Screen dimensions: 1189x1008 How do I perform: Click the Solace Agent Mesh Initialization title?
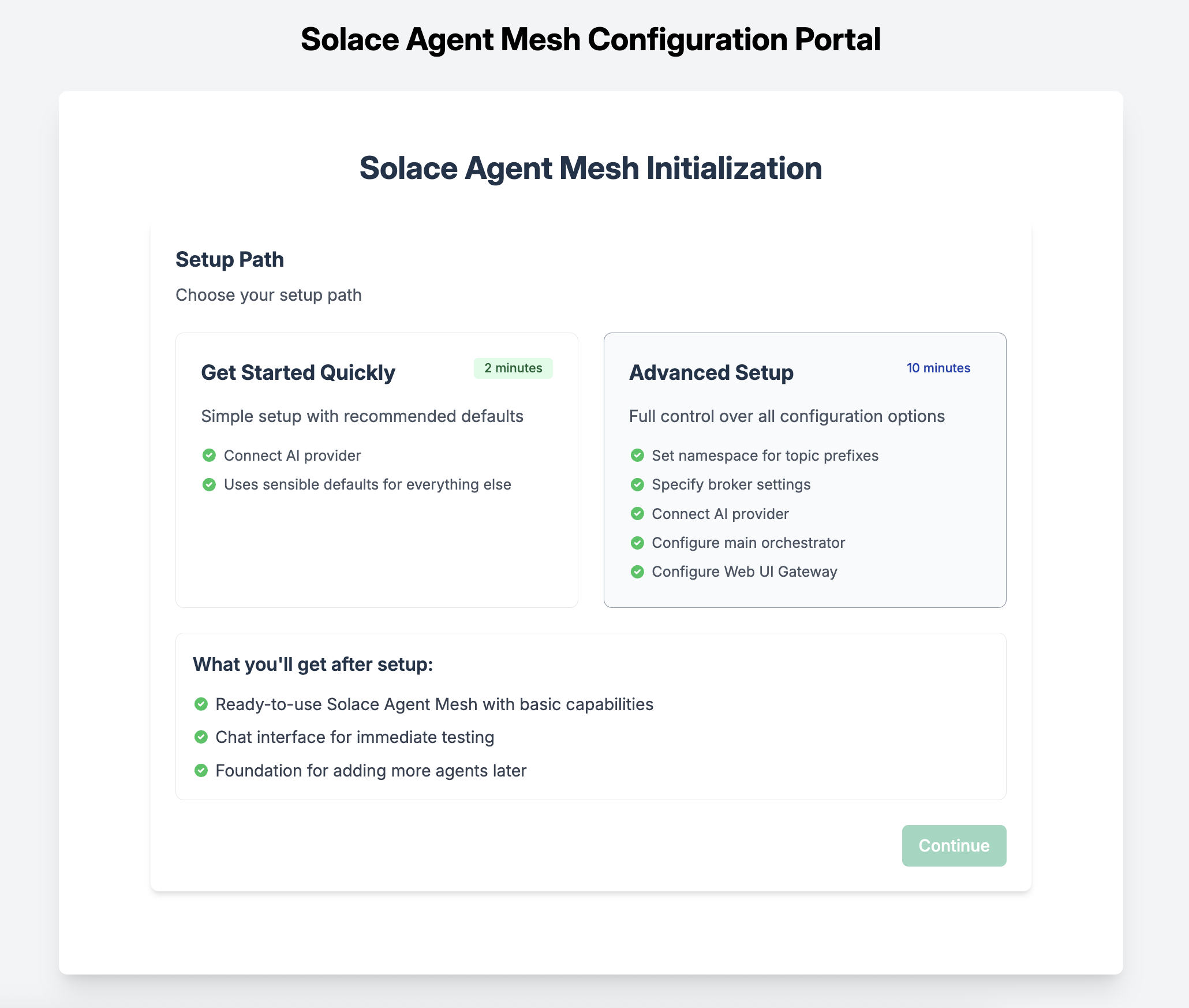pos(591,169)
